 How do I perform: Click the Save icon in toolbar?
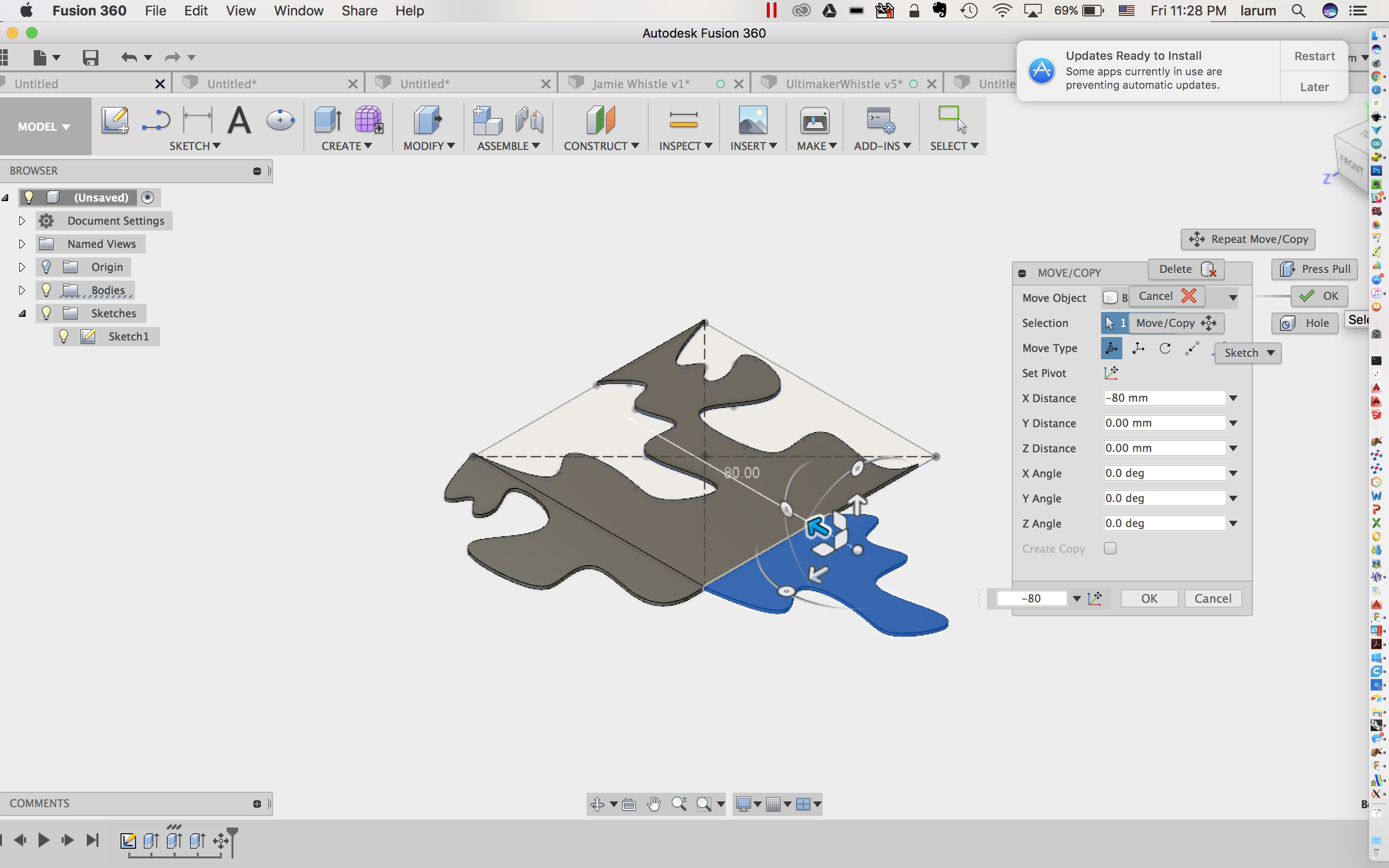pyautogui.click(x=91, y=57)
